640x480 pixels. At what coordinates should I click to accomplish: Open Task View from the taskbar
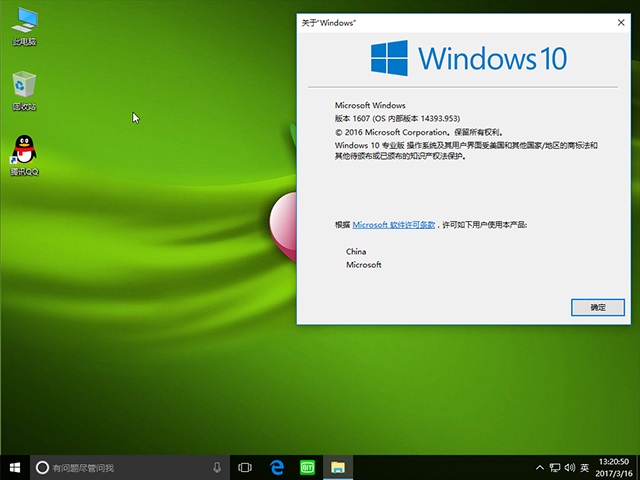[x=245, y=467]
